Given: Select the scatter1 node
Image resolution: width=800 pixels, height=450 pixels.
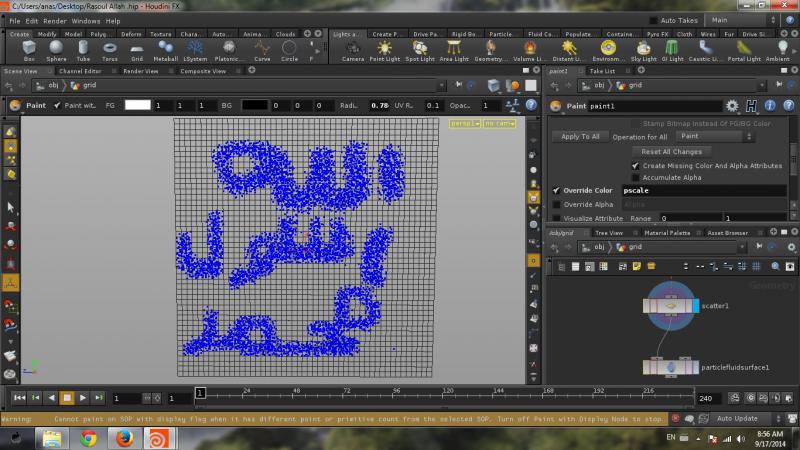Looking at the screenshot, I should [670, 306].
